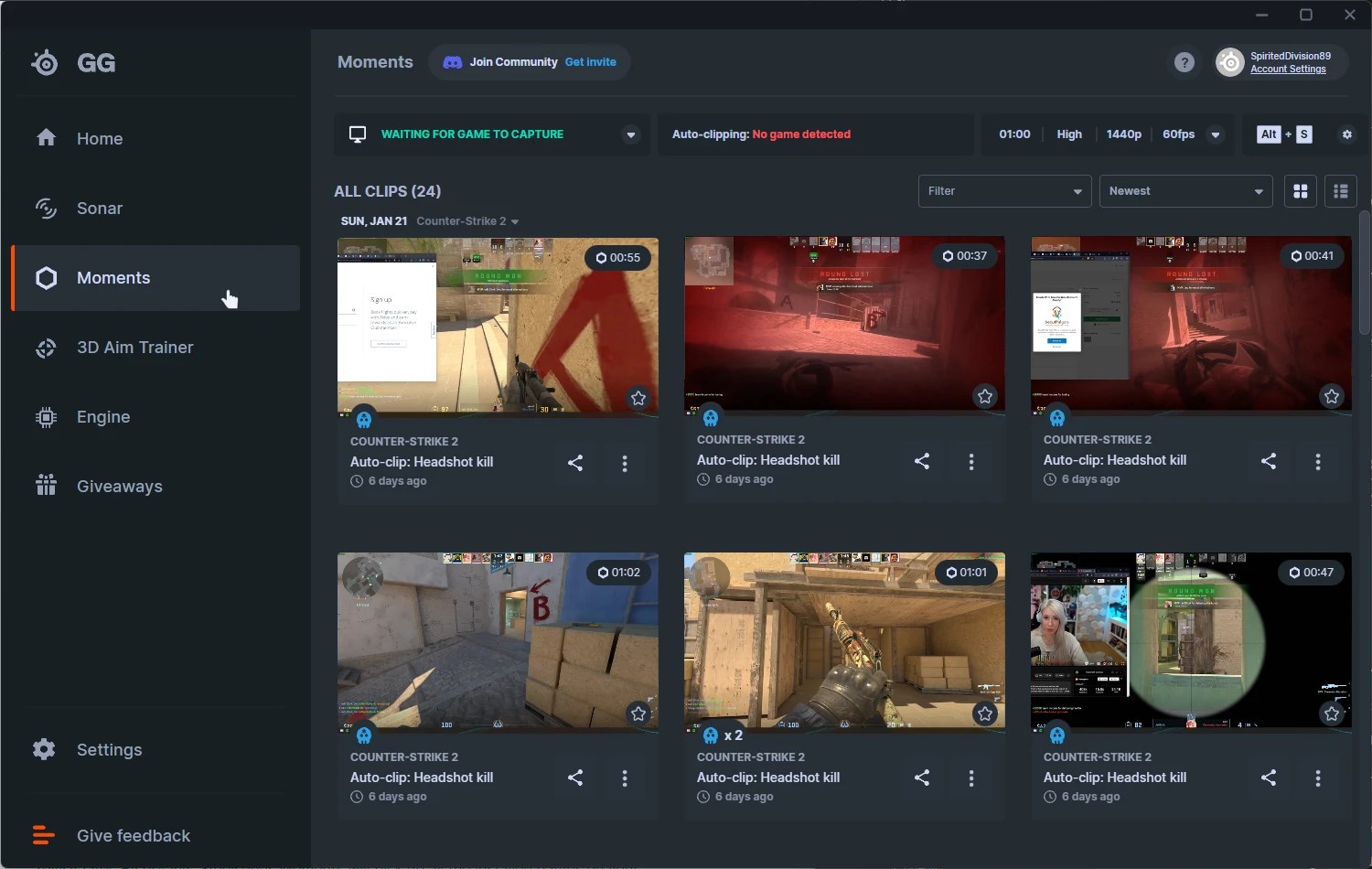Click the headshot skull badge on 00:37 clip
The width and height of the screenshot is (1372, 869).
coord(711,418)
